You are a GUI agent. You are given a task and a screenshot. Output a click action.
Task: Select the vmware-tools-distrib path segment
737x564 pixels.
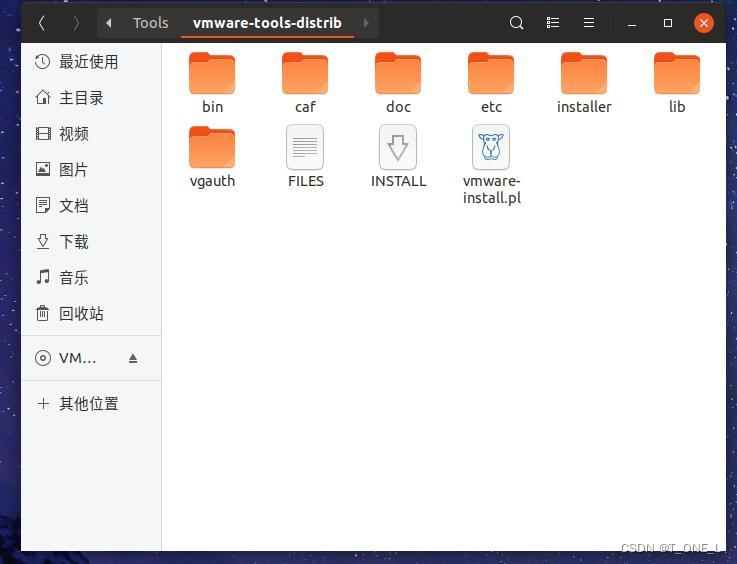[x=267, y=23]
